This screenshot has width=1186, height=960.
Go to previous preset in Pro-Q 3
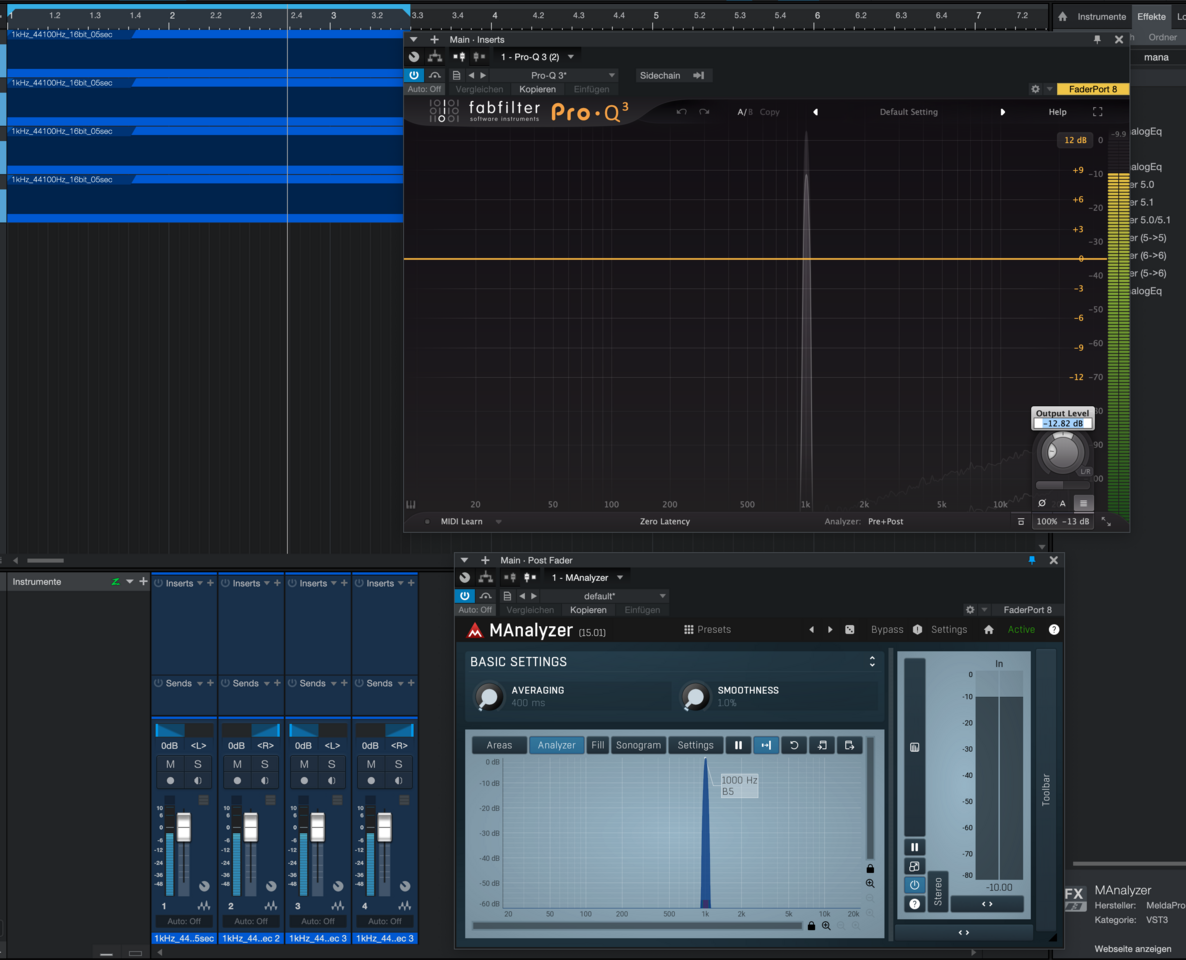pyautogui.click(x=815, y=112)
